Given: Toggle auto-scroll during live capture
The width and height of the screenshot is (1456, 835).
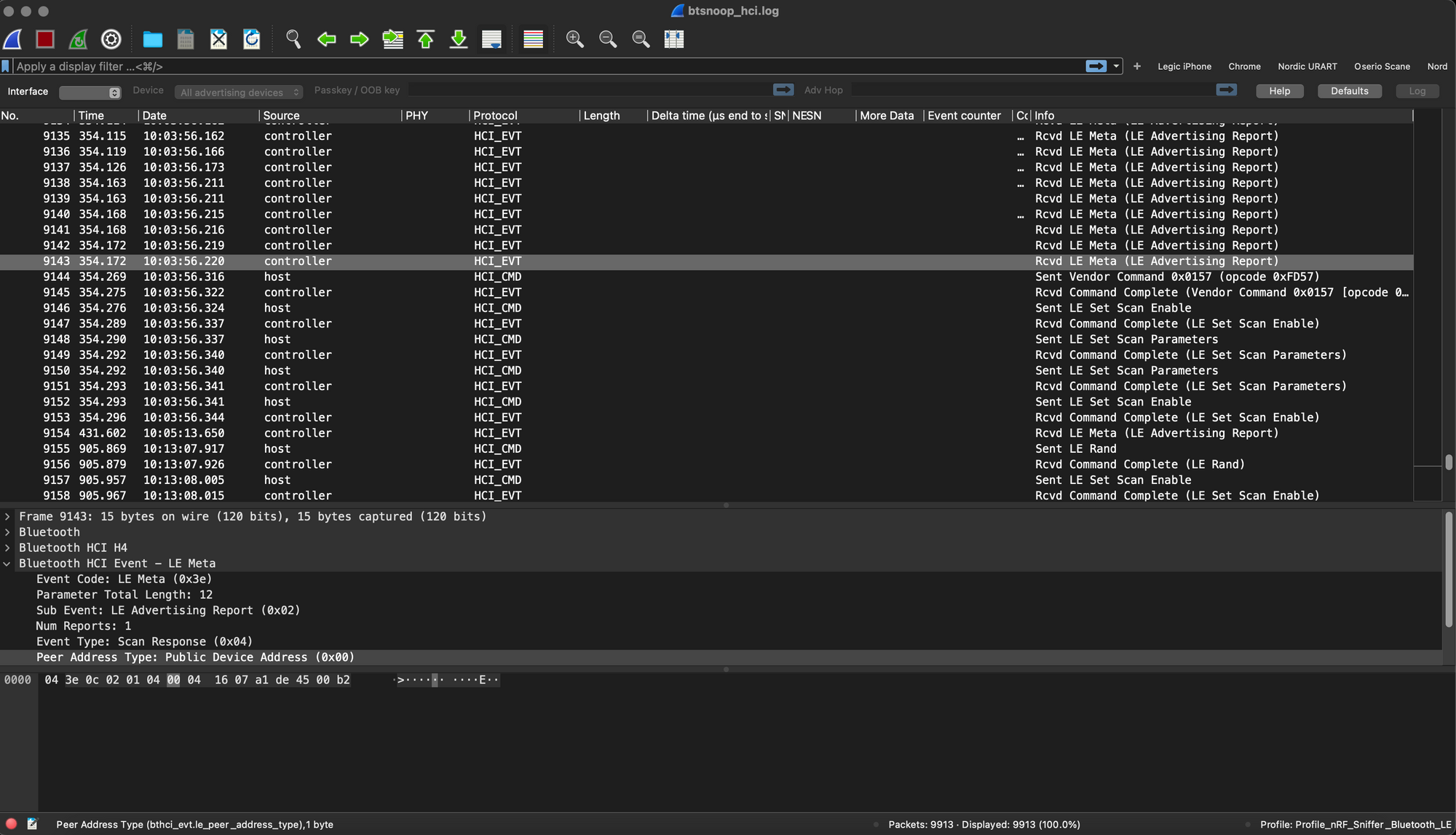Looking at the screenshot, I should pyautogui.click(x=492, y=39).
